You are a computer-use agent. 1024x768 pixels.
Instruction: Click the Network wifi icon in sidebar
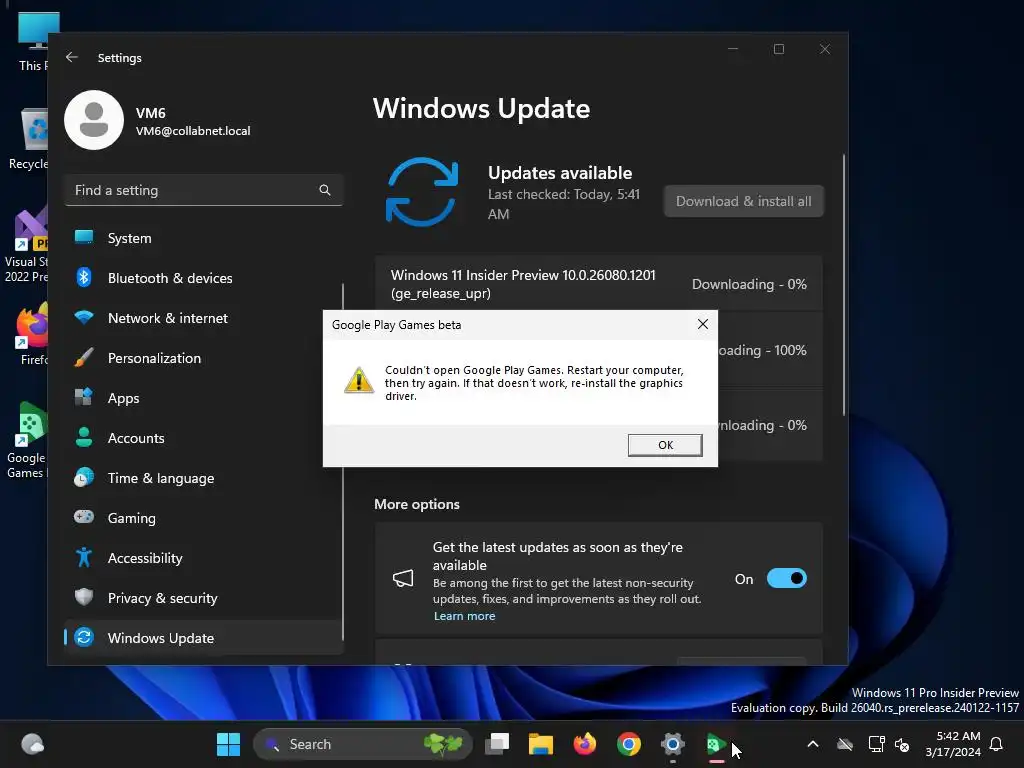tap(84, 317)
